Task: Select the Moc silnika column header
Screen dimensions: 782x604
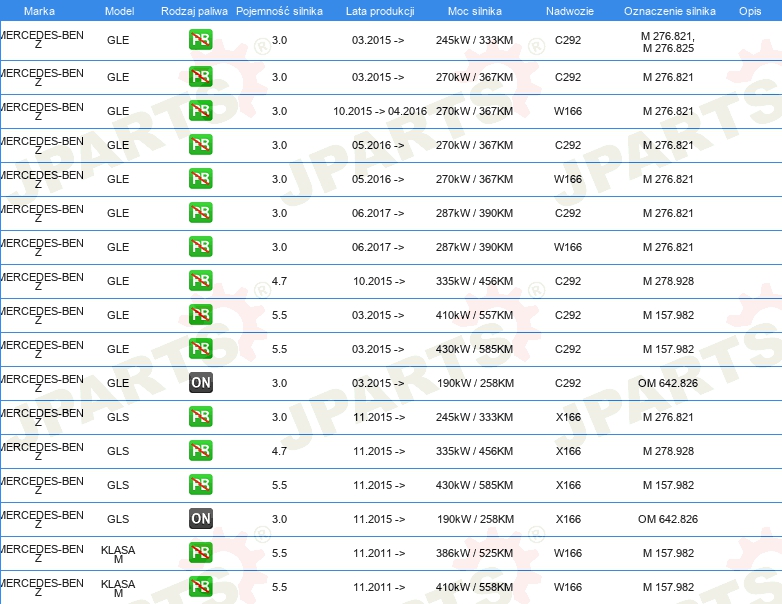Action: pos(475,10)
